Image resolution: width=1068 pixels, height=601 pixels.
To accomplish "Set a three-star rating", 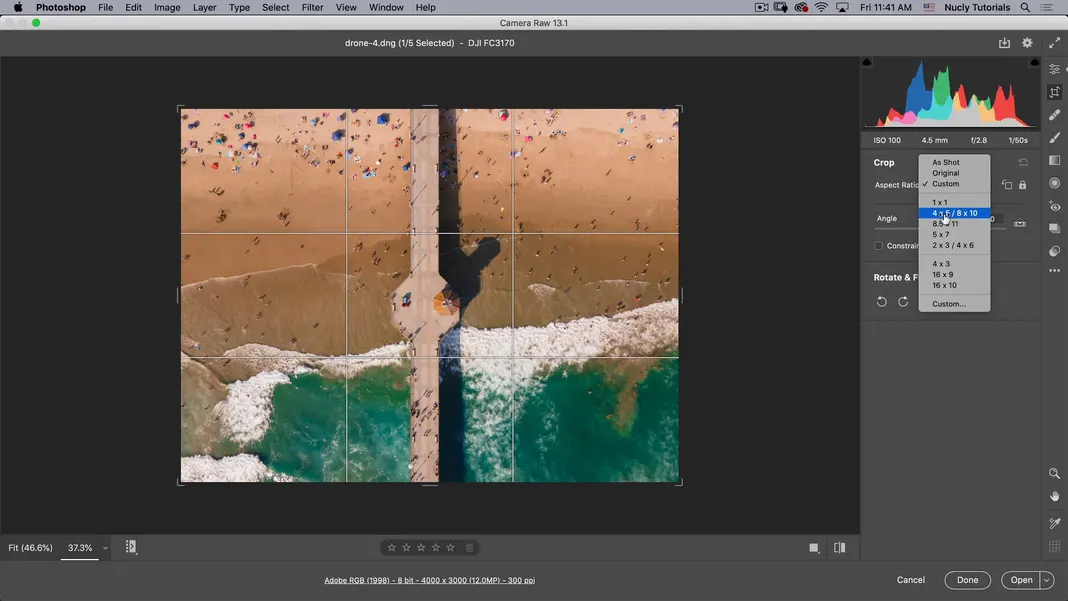I will pyautogui.click(x=421, y=548).
